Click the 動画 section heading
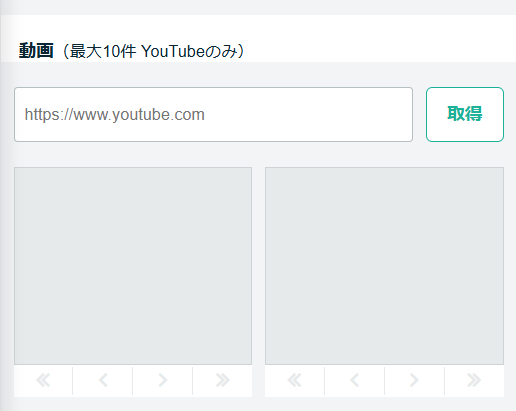 tap(36, 51)
